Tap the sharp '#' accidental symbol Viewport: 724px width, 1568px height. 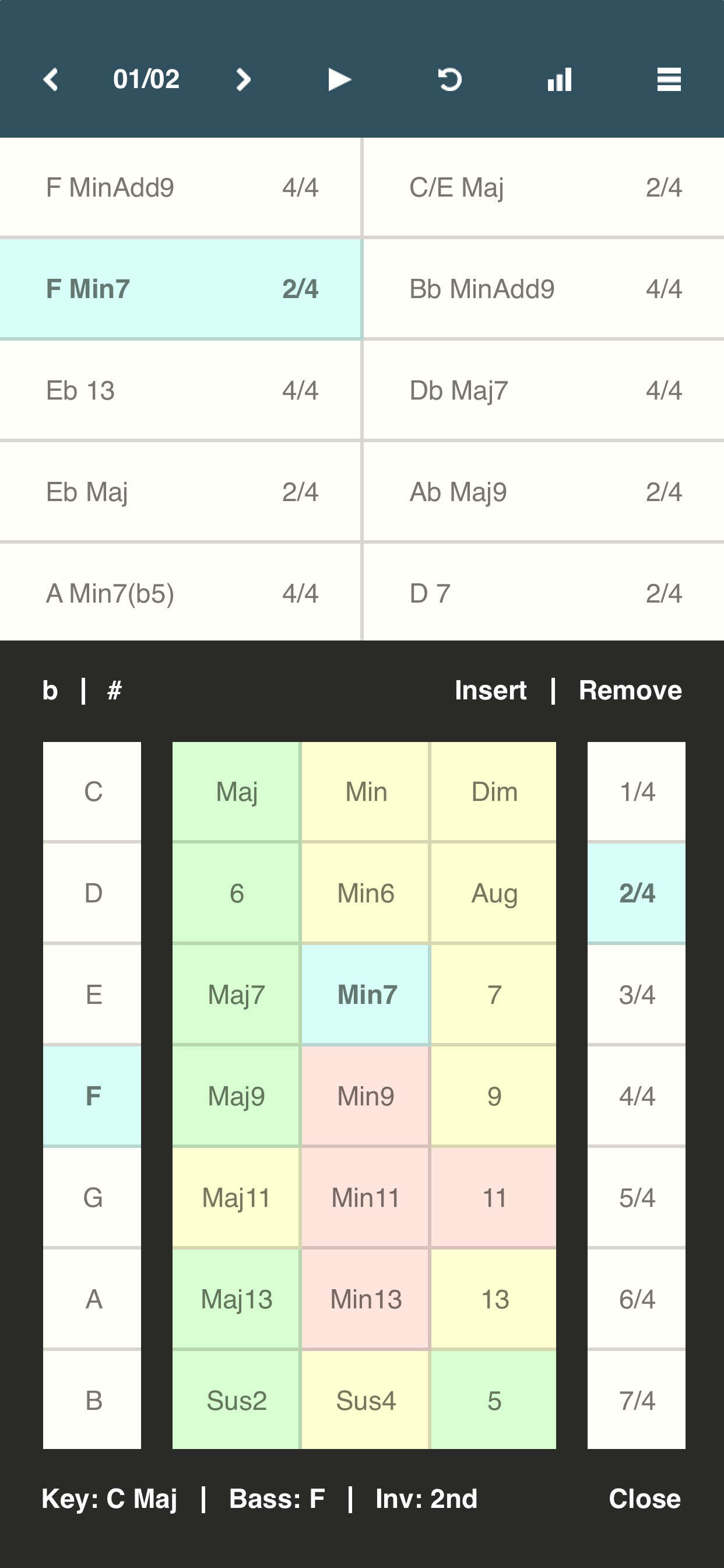click(x=114, y=691)
